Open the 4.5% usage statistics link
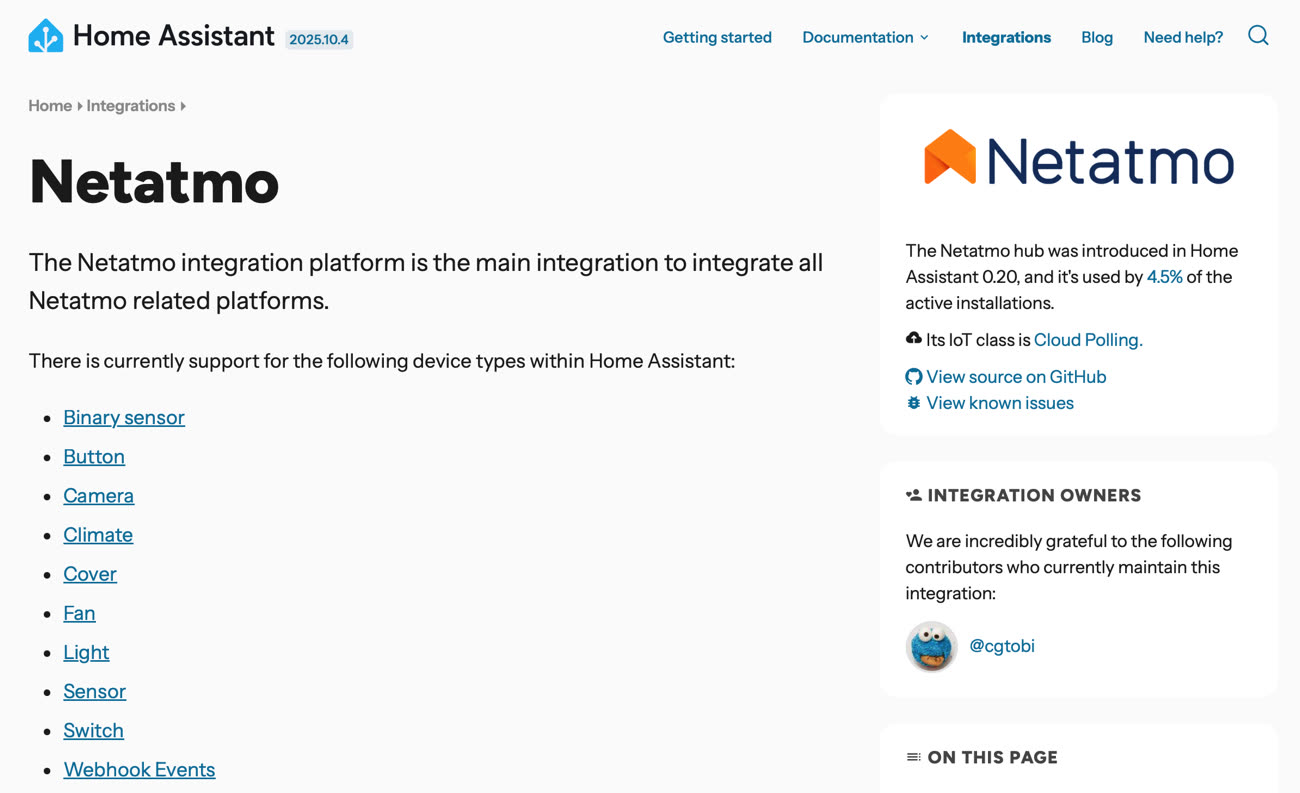 point(1164,277)
